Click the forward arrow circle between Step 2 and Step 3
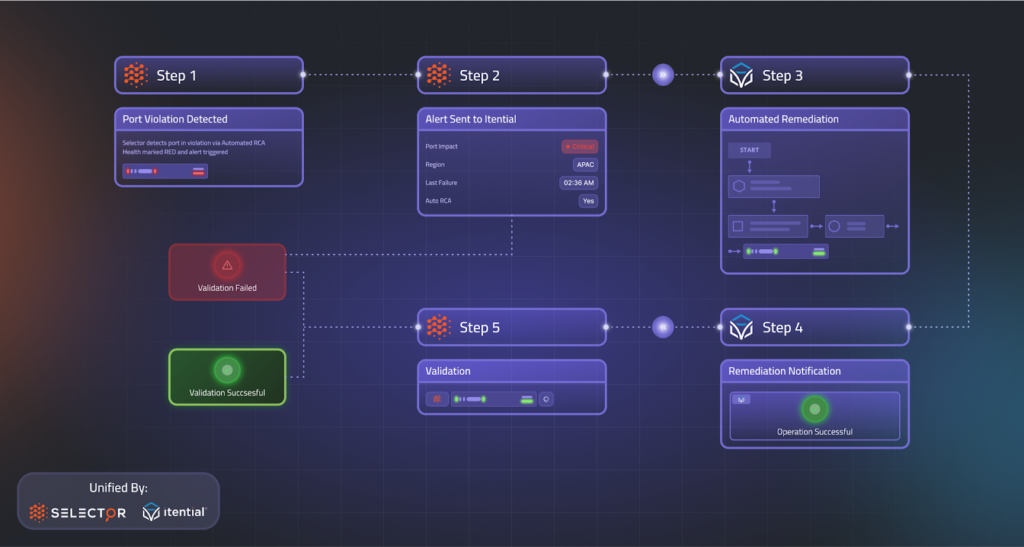The height and width of the screenshot is (547, 1024). [x=663, y=75]
